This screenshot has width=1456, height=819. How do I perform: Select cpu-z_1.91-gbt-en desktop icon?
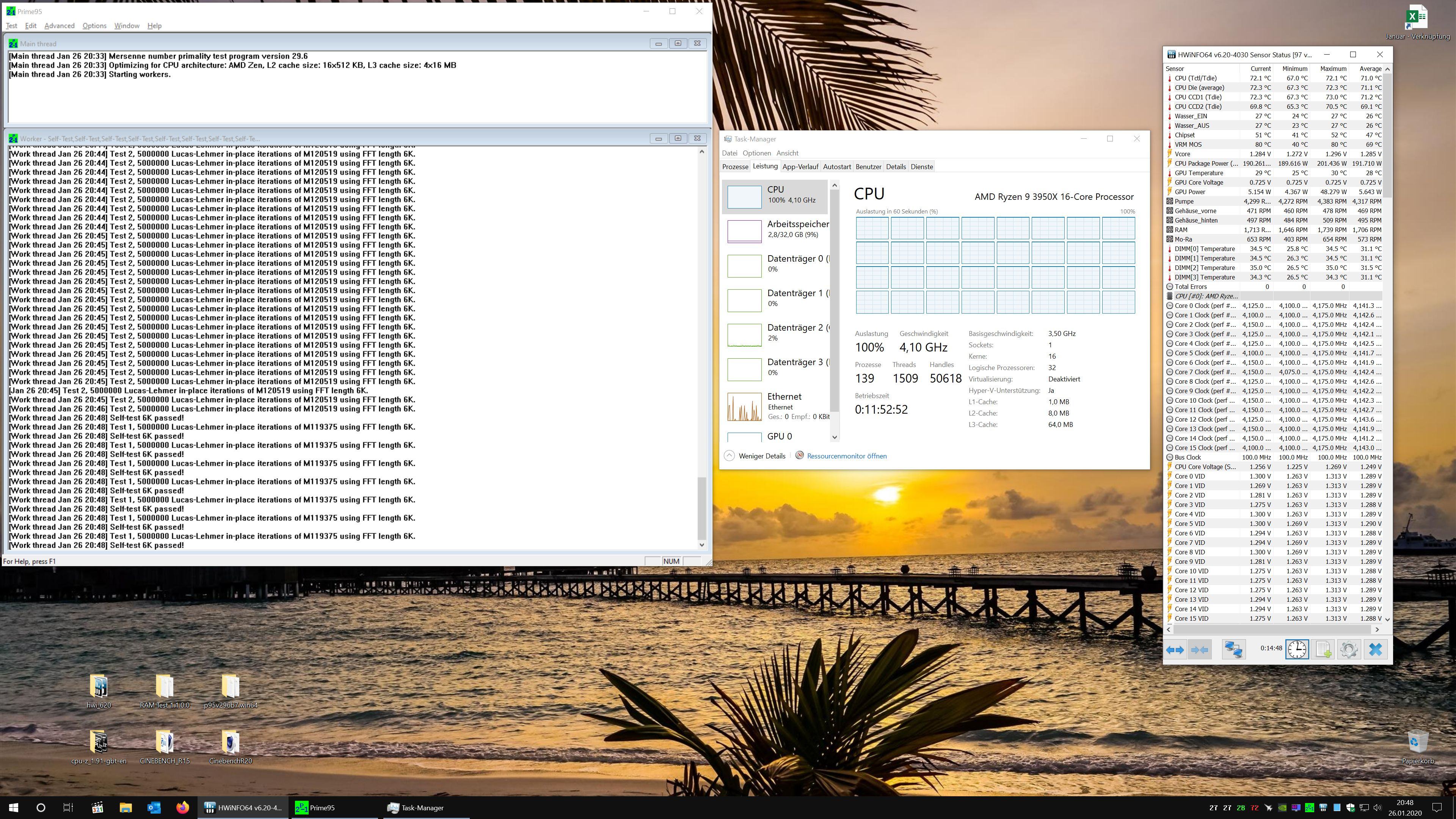click(98, 745)
